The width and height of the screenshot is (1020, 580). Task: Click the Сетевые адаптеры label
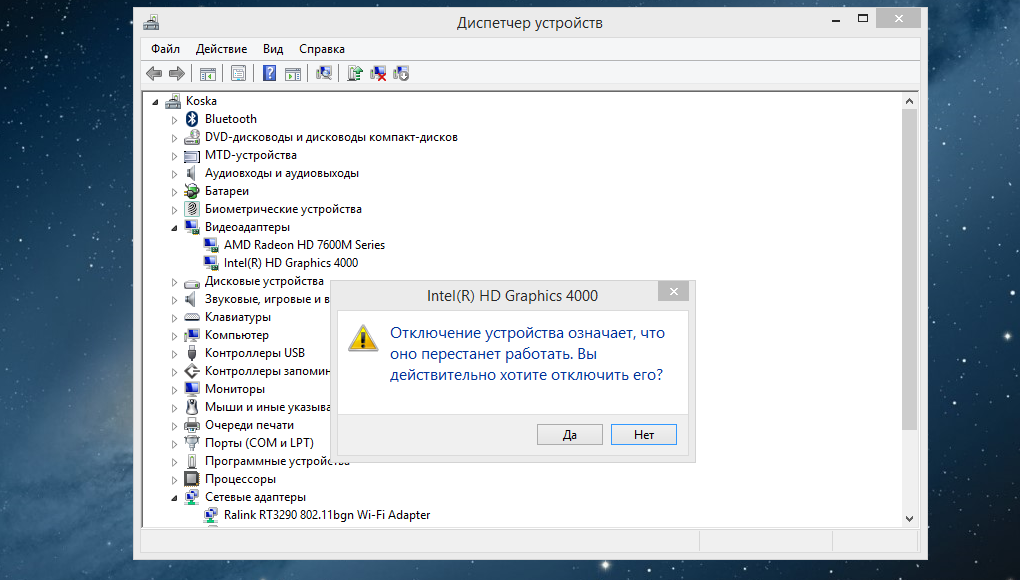(255, 497)
